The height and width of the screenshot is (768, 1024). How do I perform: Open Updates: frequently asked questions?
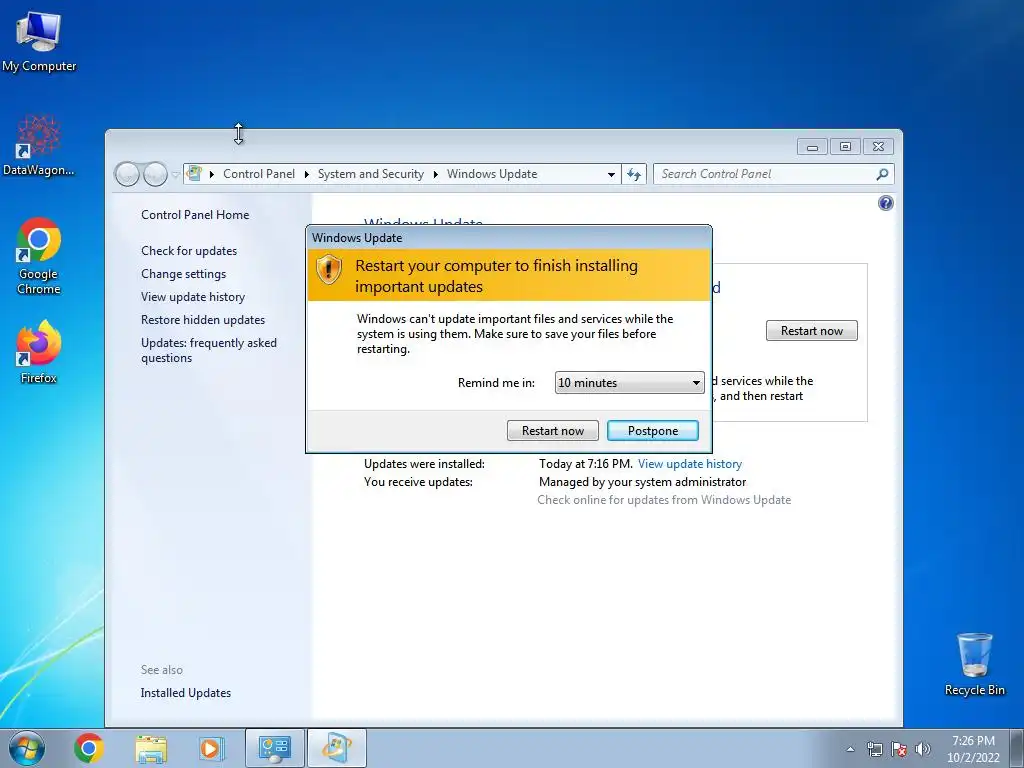click(208, 350)
